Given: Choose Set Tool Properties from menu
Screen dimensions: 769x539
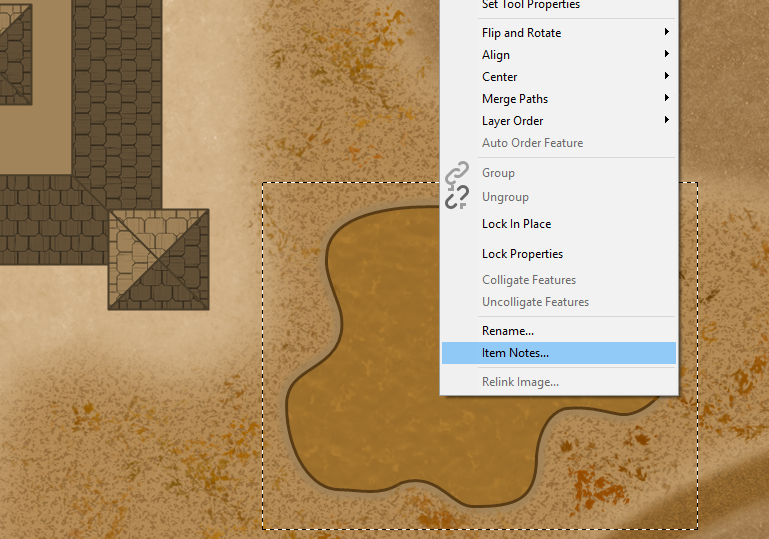Looking at the screenshot, I should point(530,5).
